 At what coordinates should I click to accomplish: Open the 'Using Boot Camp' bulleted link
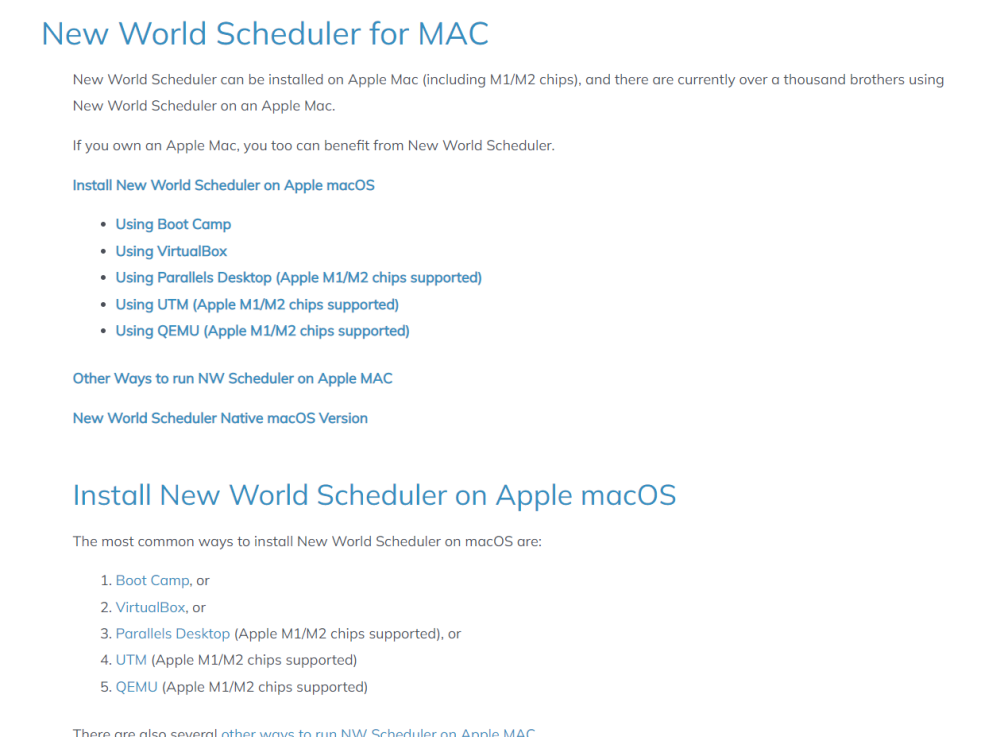[173, 224]
